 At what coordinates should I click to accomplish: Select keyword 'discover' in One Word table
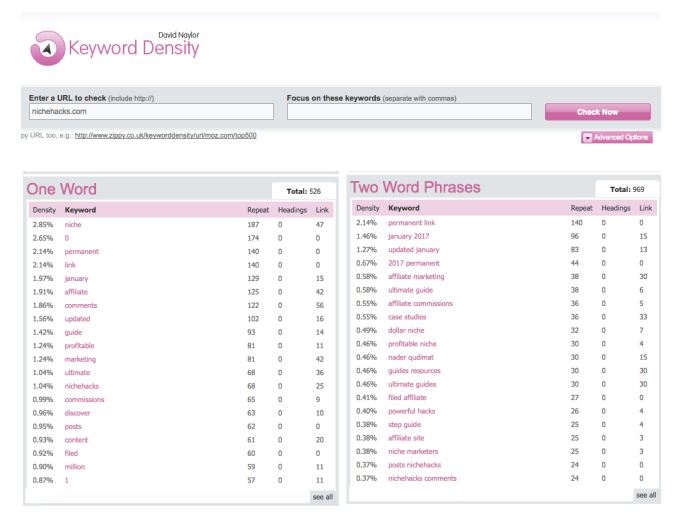(77, 413)
